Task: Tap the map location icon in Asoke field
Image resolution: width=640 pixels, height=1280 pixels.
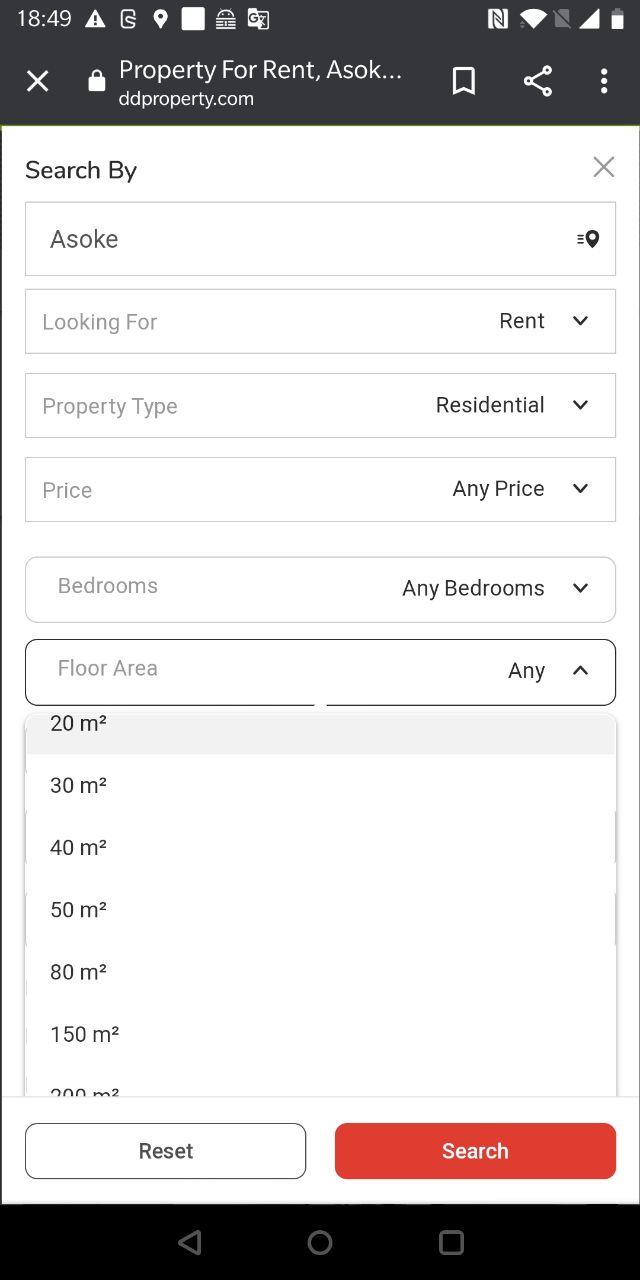Action: click(588, 239)
